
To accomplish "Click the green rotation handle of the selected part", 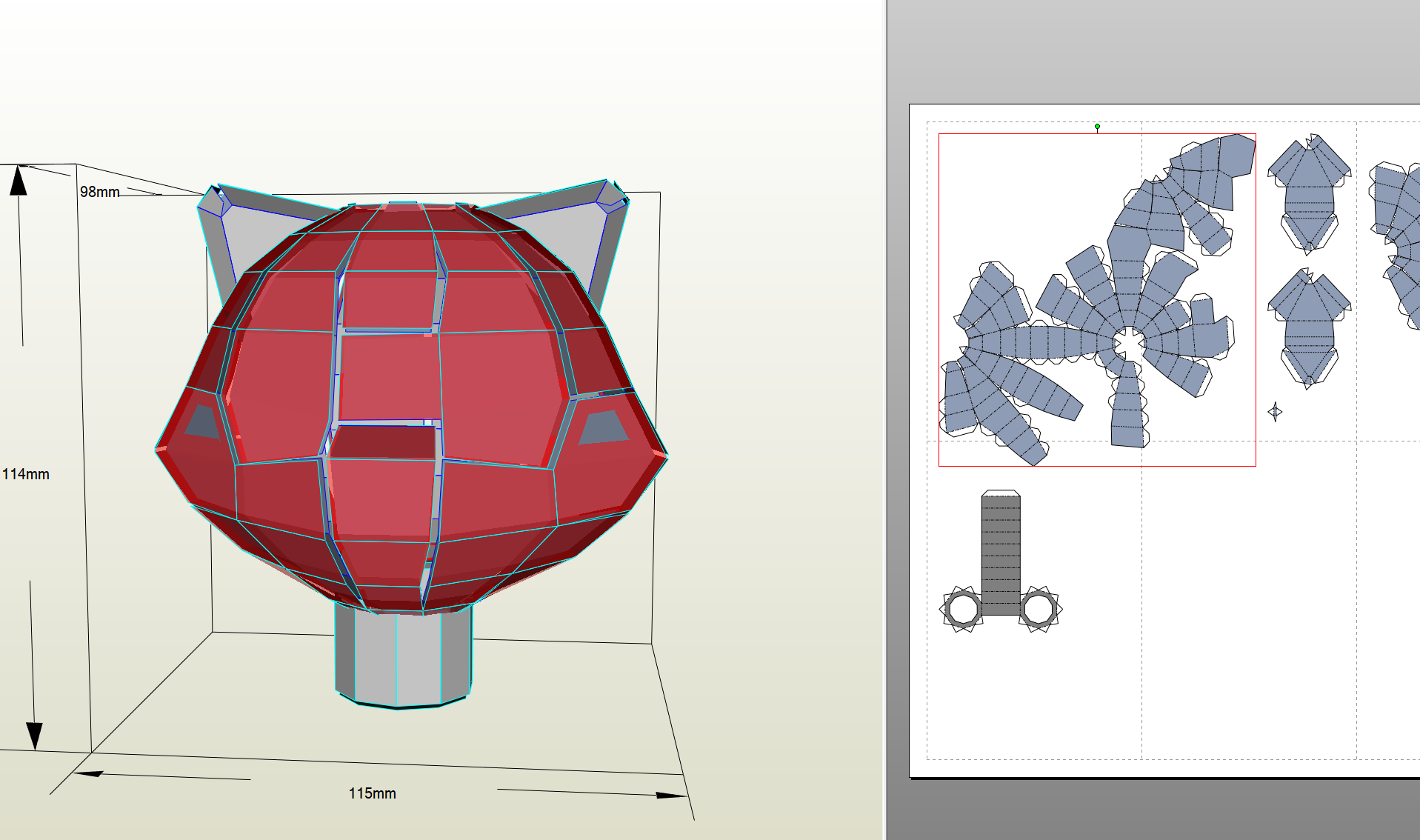I will click(1097, 127).
